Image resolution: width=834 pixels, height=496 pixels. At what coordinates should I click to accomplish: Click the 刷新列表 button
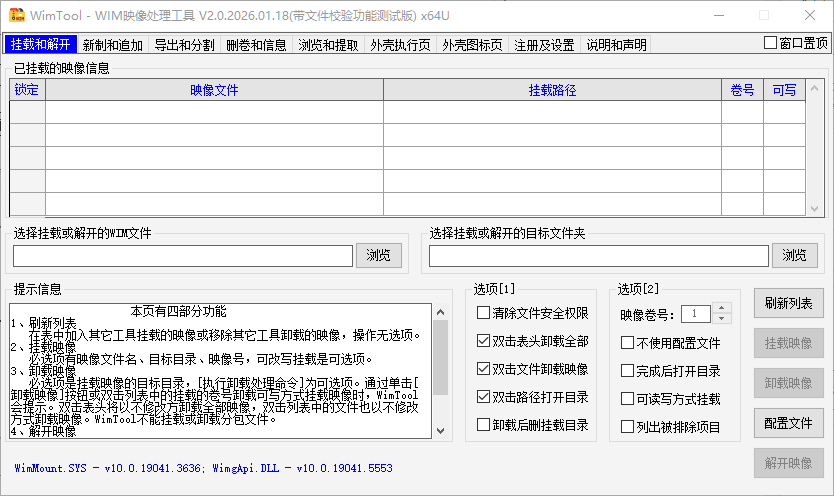[x=789, y=303]
